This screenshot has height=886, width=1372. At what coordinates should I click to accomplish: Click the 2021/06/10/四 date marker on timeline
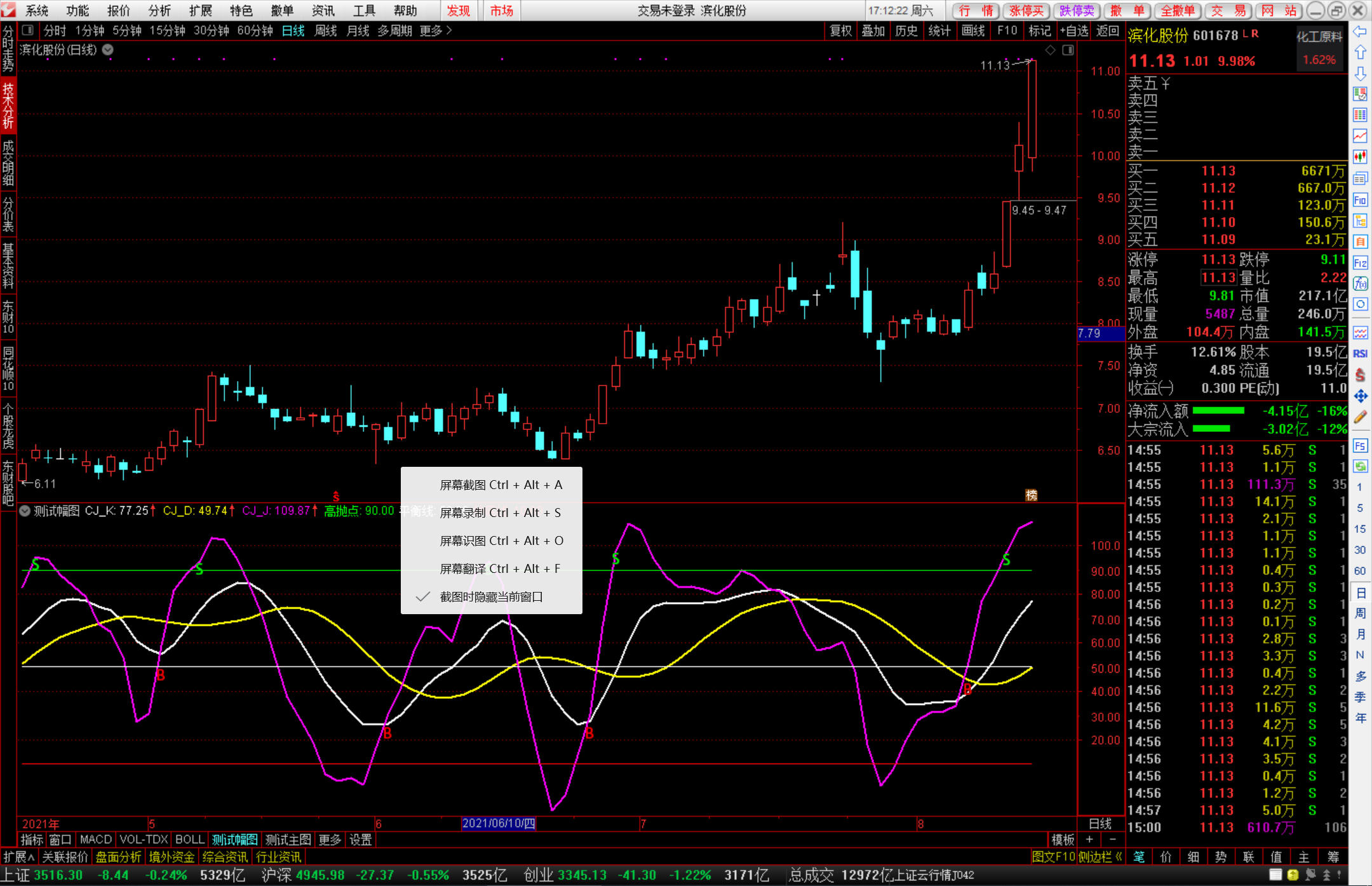499,824
